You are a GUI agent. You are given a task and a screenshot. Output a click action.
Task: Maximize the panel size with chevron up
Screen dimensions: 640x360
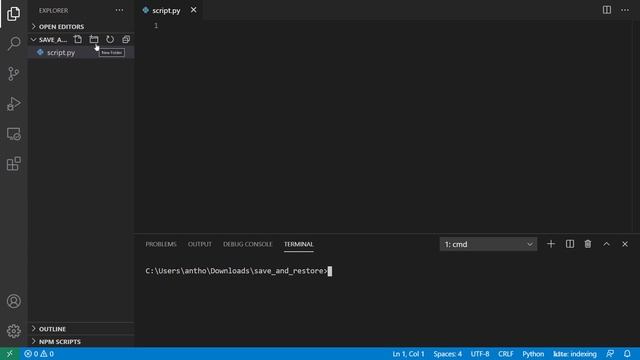click(607, 244)
